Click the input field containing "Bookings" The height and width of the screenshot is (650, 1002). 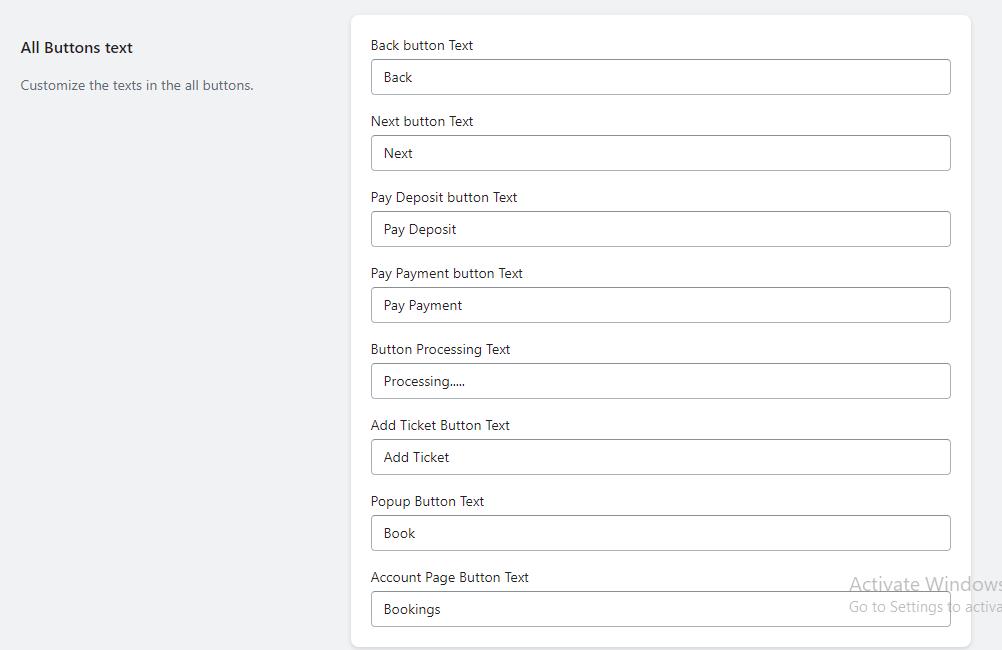(600, 609)
